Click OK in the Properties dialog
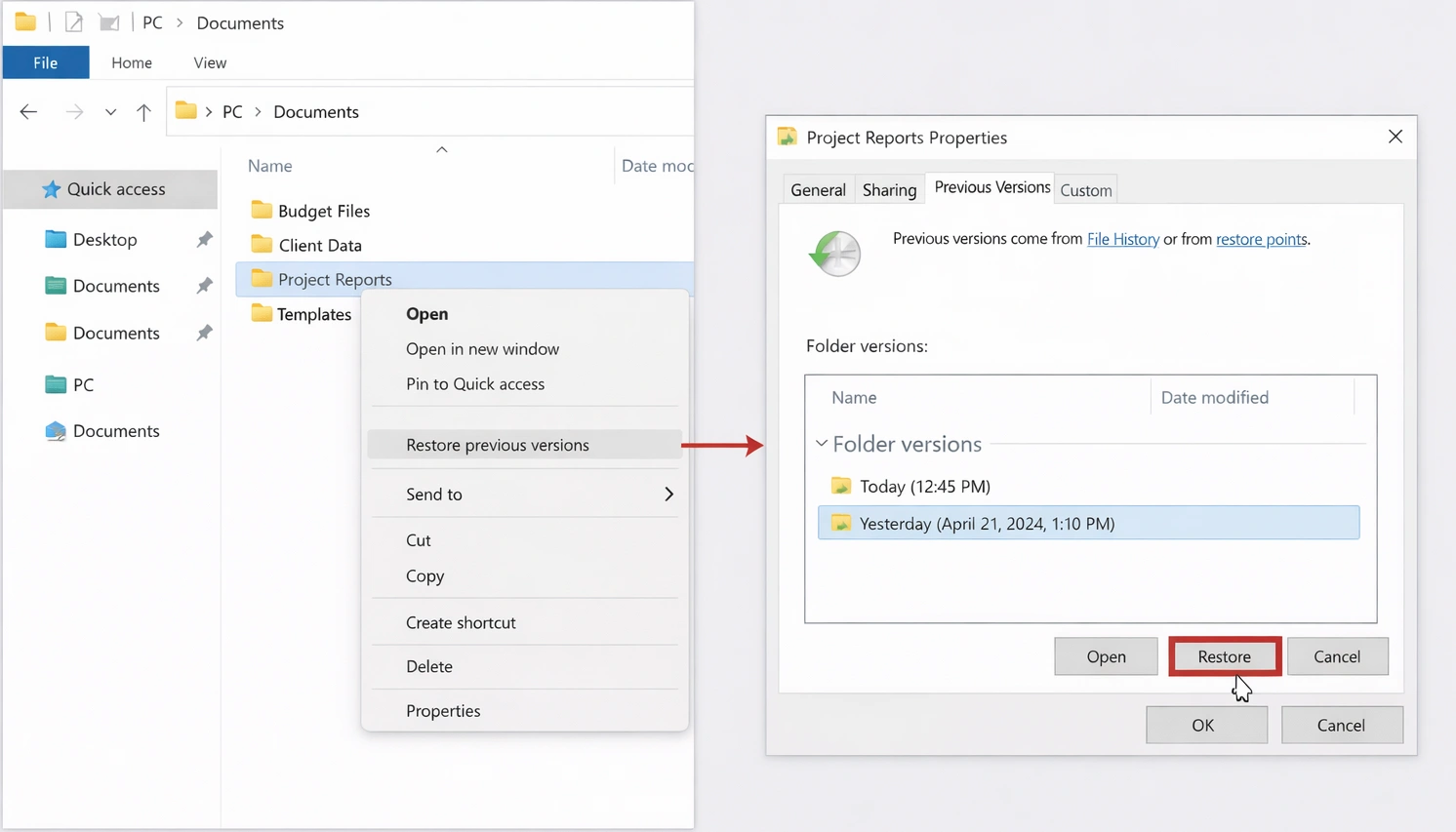 1206,725
